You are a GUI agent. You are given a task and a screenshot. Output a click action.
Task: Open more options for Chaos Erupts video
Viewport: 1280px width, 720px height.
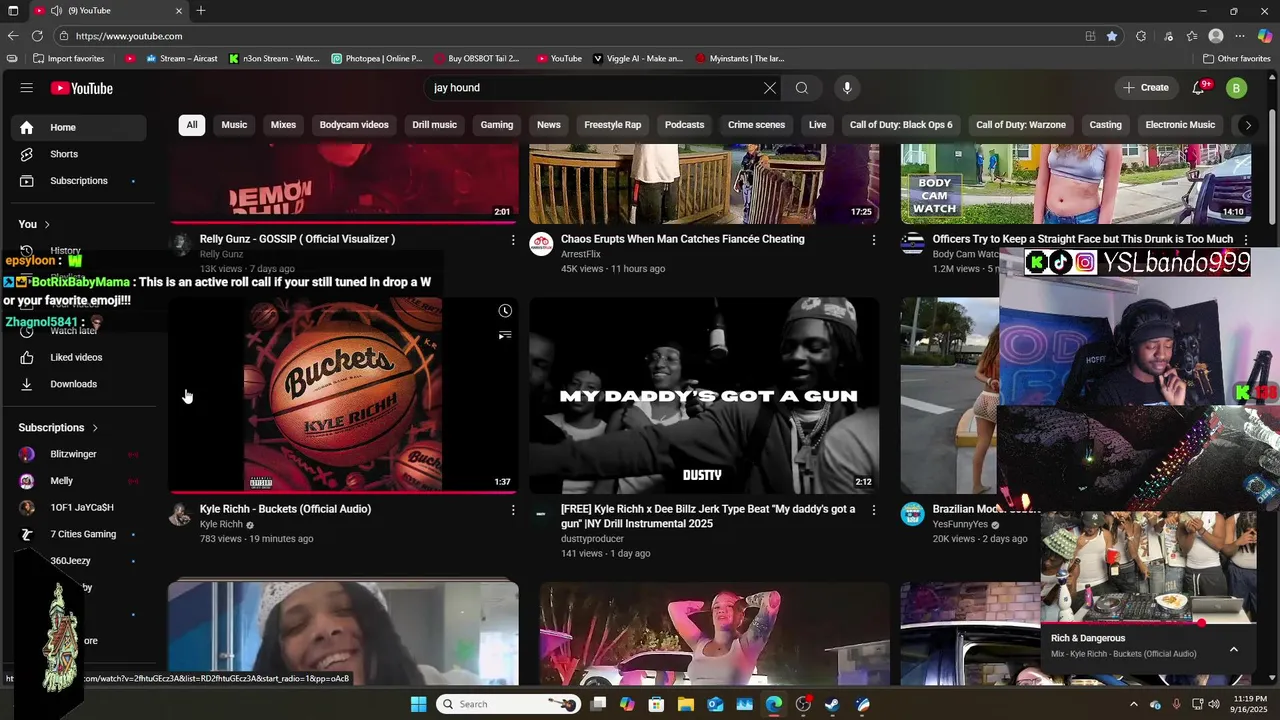click(873, 240)
